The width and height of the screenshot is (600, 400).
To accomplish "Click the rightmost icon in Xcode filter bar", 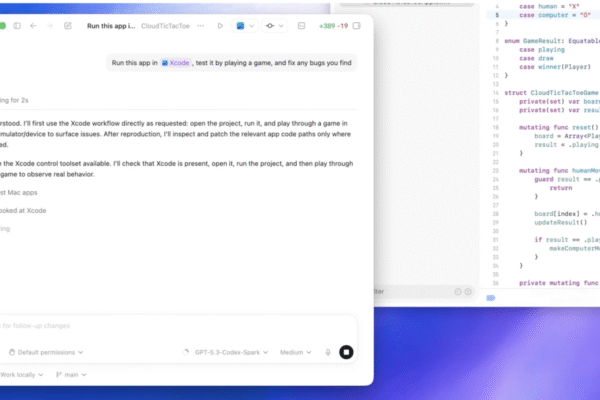I will point(468,292).
